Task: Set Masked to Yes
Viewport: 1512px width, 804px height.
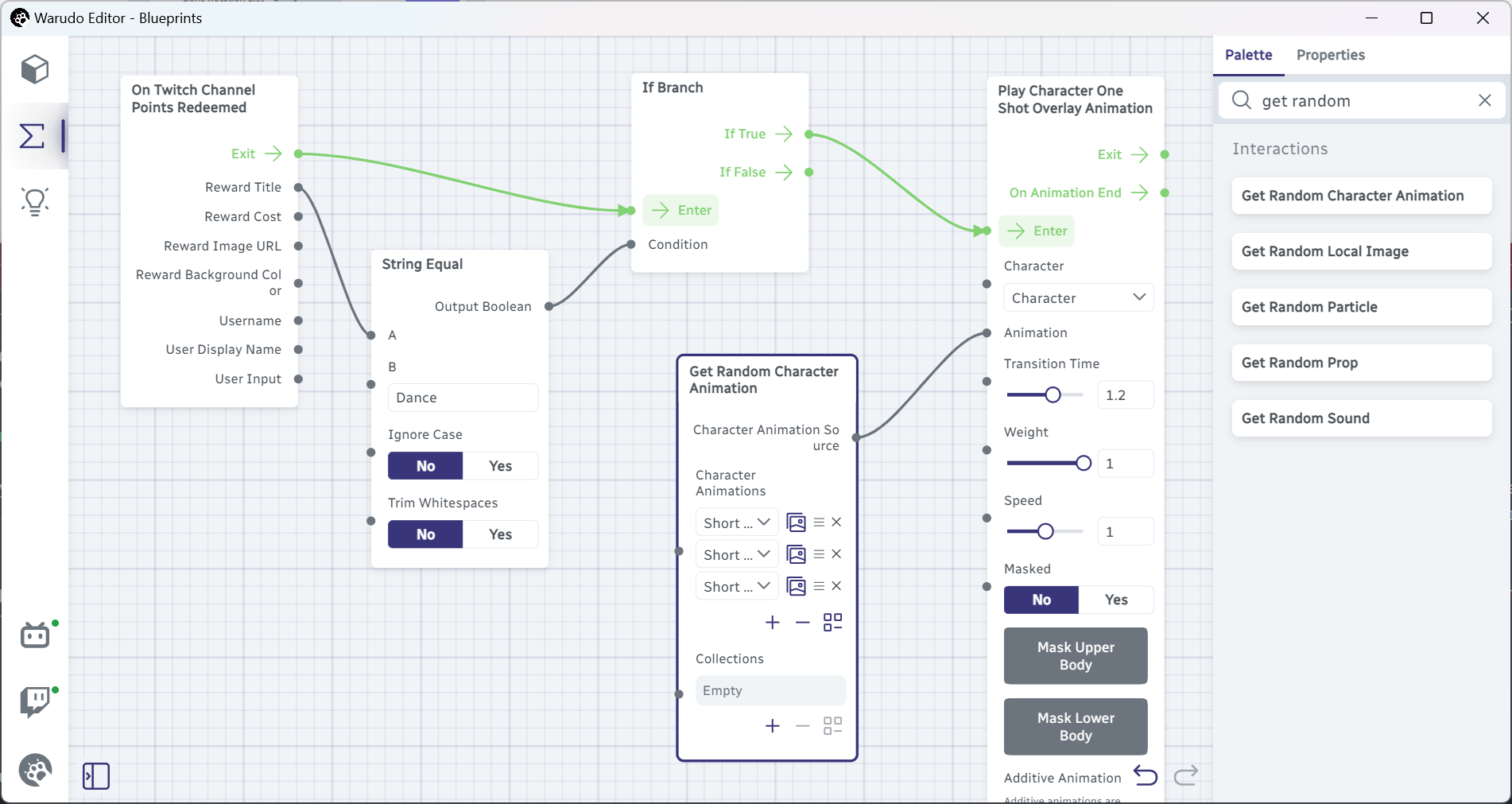Action: 1116,600
